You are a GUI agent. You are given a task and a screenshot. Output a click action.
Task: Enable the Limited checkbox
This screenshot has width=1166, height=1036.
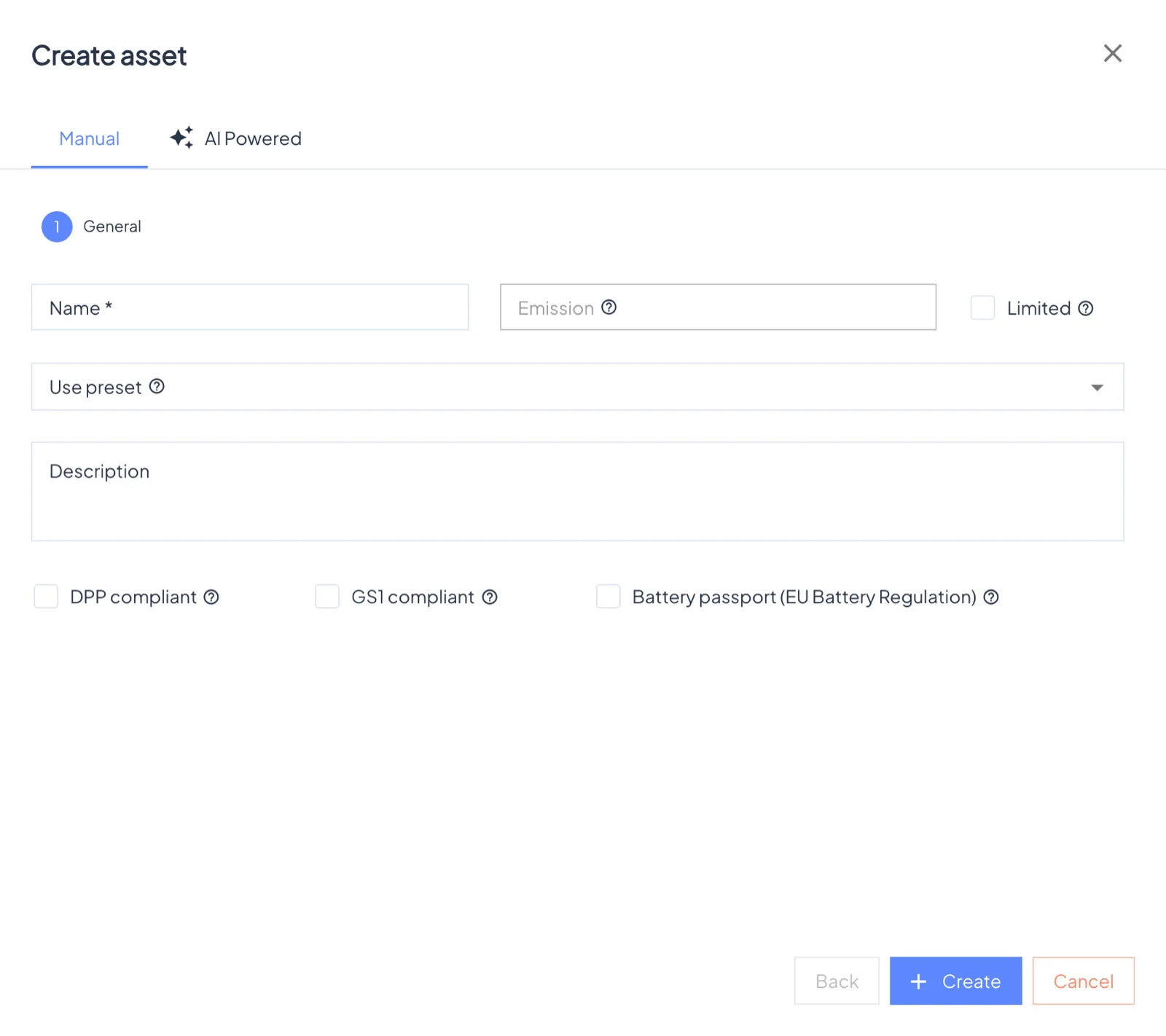[982, 307]
